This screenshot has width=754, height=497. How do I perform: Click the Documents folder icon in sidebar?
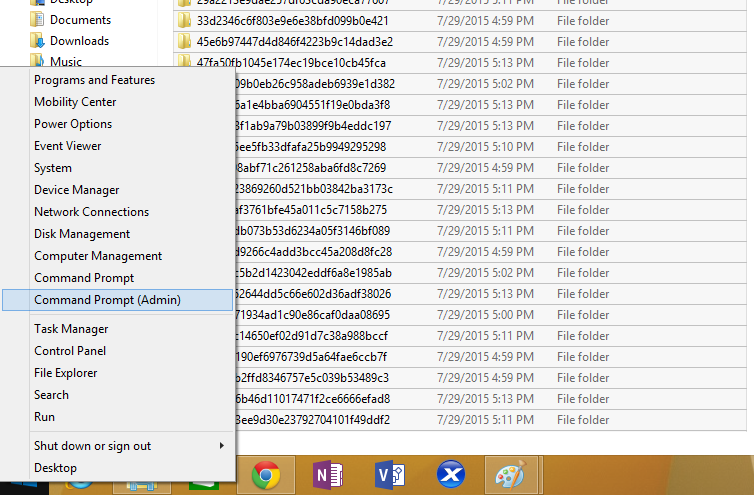37,20
